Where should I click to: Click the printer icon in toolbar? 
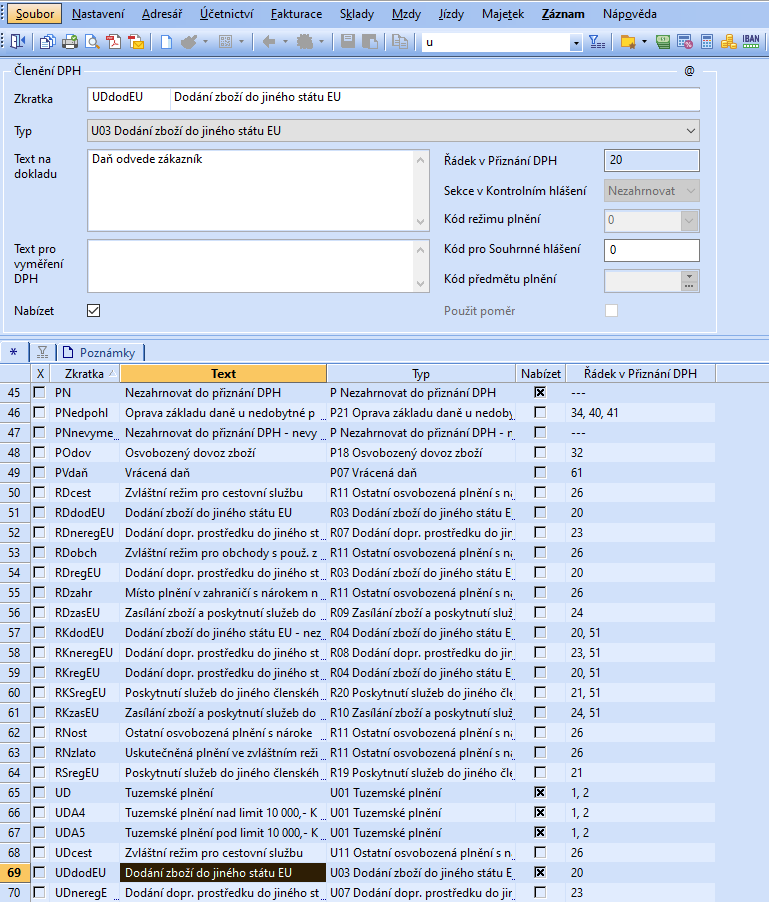pyautogui.click(x=70, y=41)
